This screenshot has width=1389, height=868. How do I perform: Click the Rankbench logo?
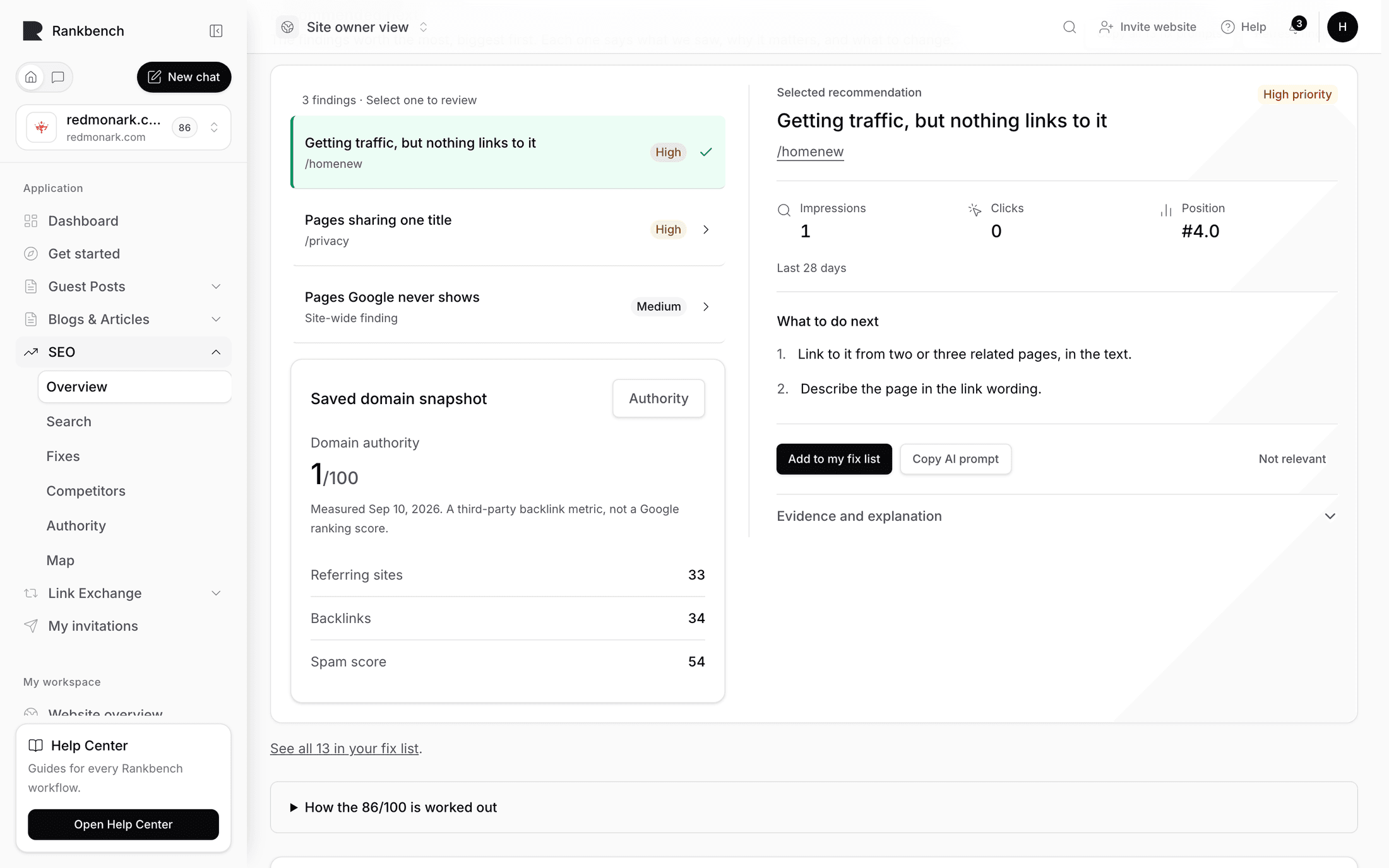tap(33, 31)
